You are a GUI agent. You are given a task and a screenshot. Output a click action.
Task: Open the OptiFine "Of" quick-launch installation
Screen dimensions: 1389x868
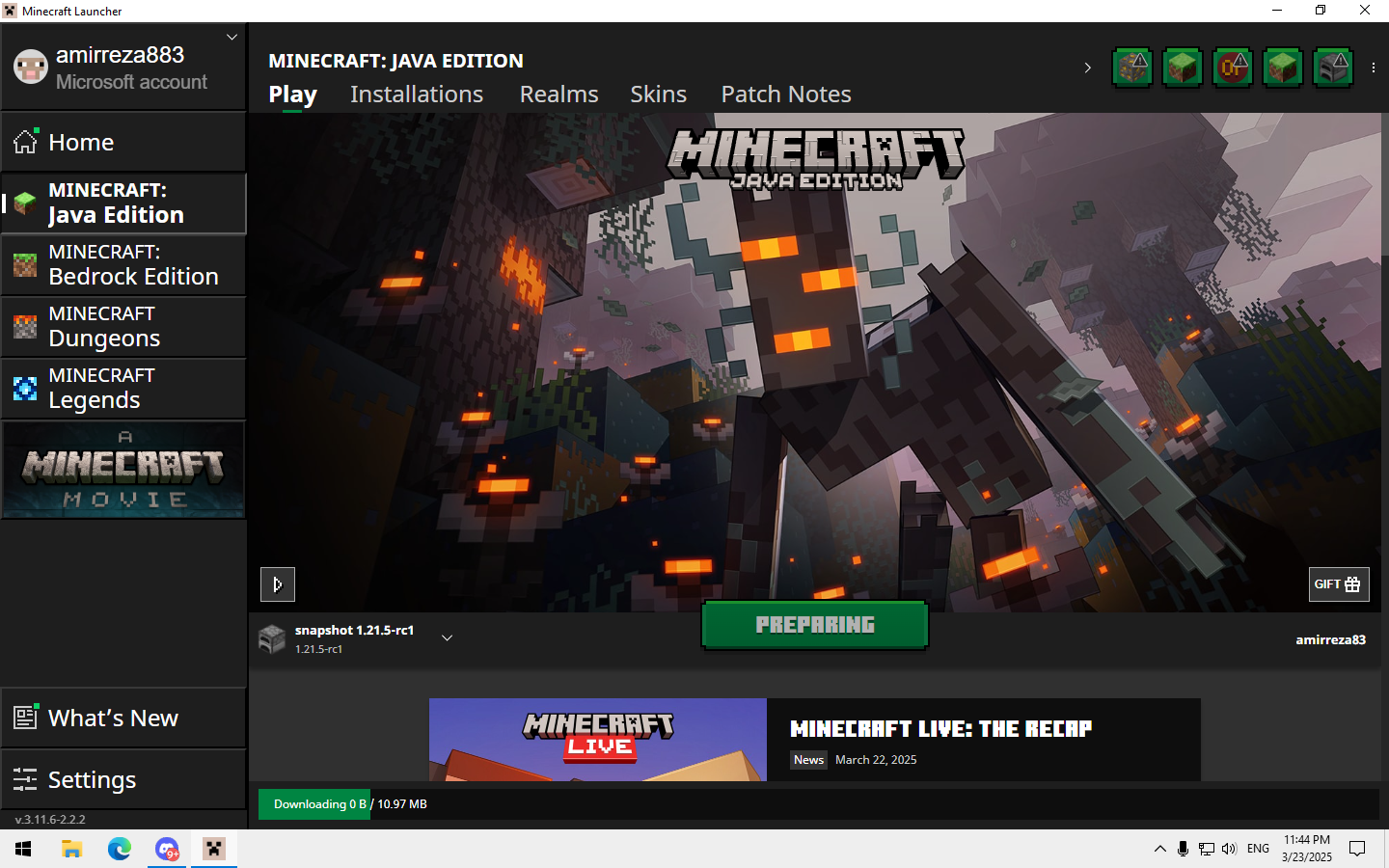1233,68
